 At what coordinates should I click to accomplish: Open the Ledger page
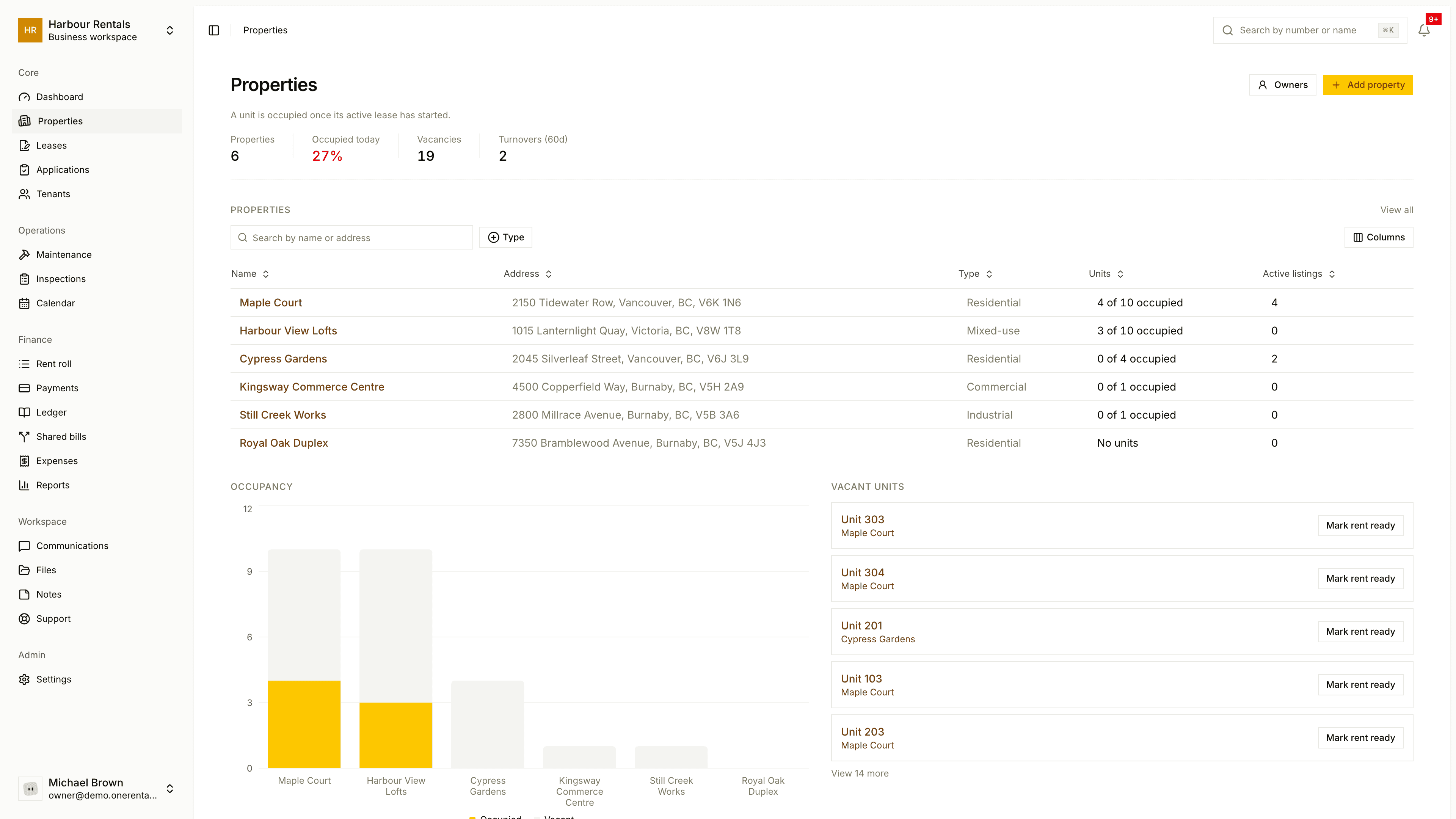point(97,412)
